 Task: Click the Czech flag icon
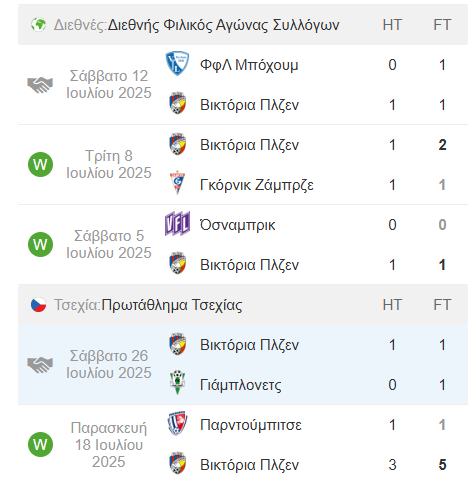pyautogui.click(x=38, y=305)
